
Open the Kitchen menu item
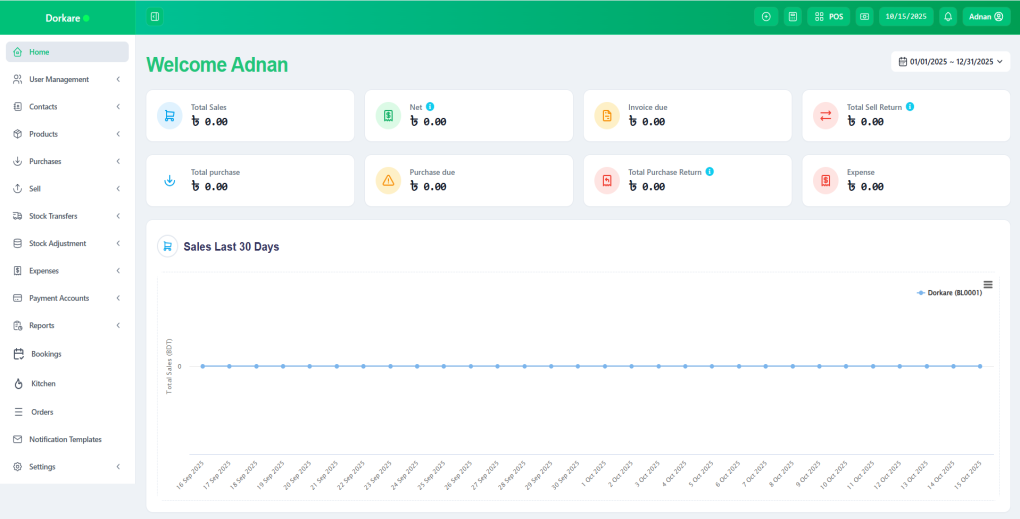43,383
